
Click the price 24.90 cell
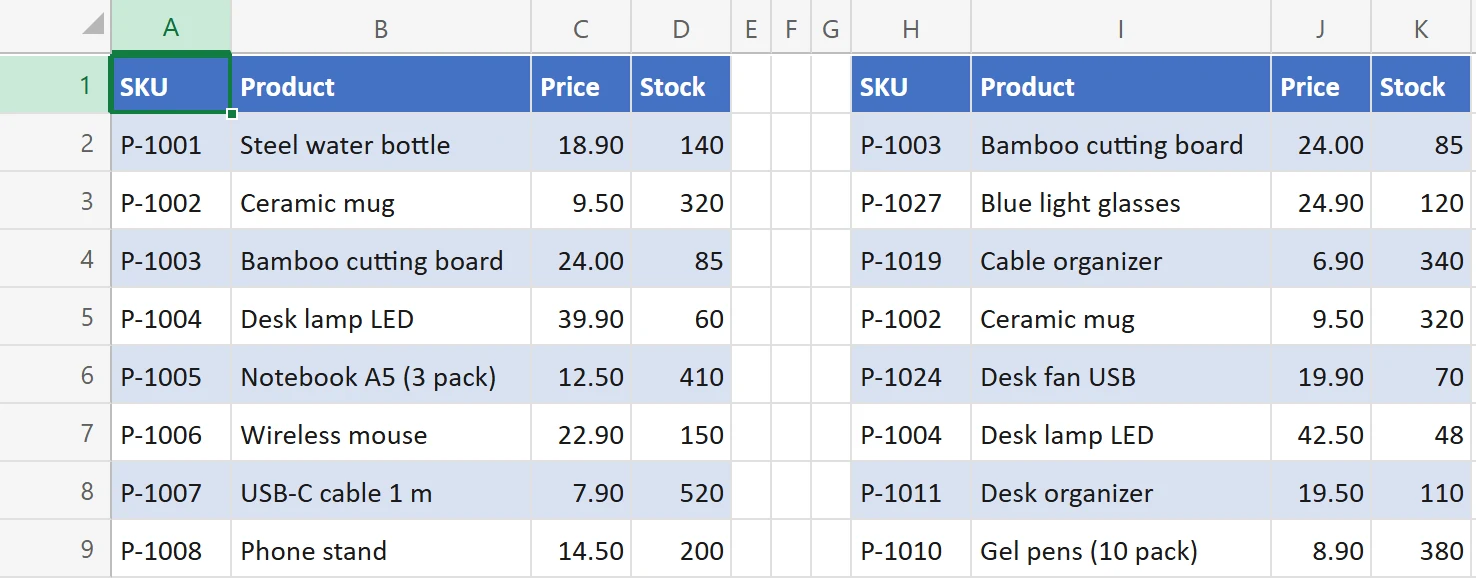point(1321,201)
